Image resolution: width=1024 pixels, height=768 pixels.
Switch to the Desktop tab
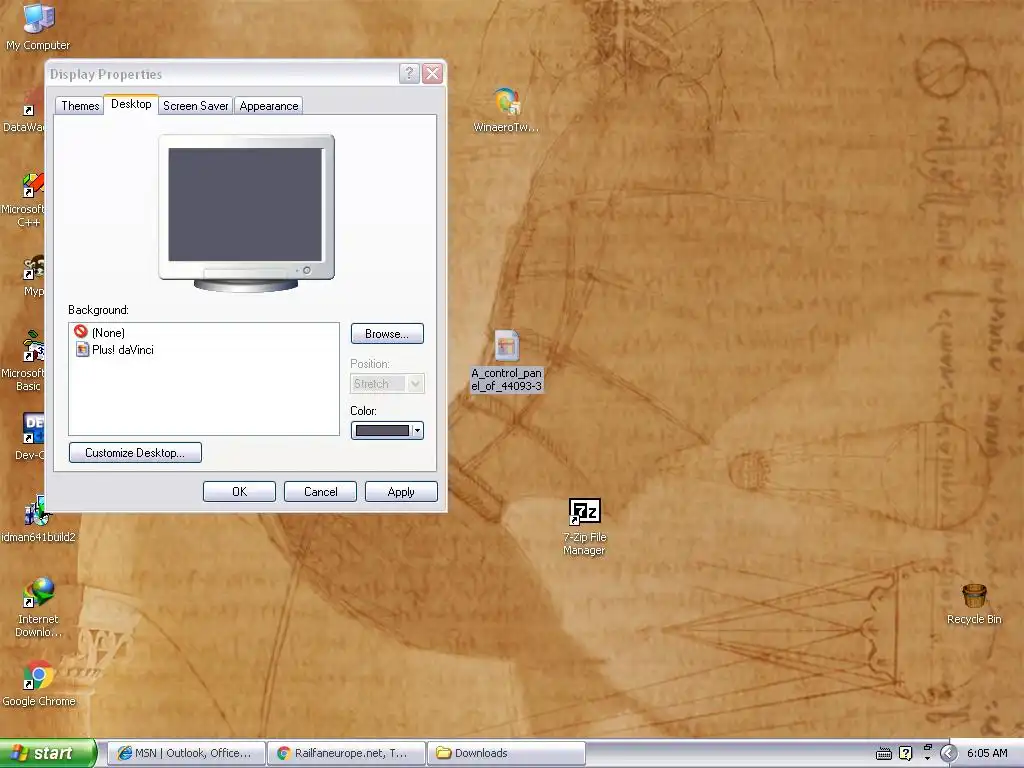(131, 104)
